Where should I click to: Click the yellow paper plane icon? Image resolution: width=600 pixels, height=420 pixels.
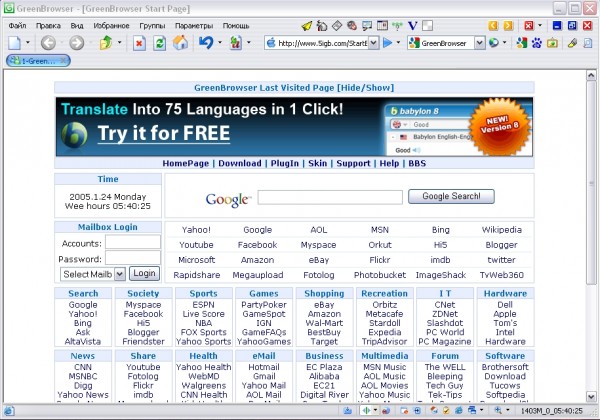coord(307,26)
